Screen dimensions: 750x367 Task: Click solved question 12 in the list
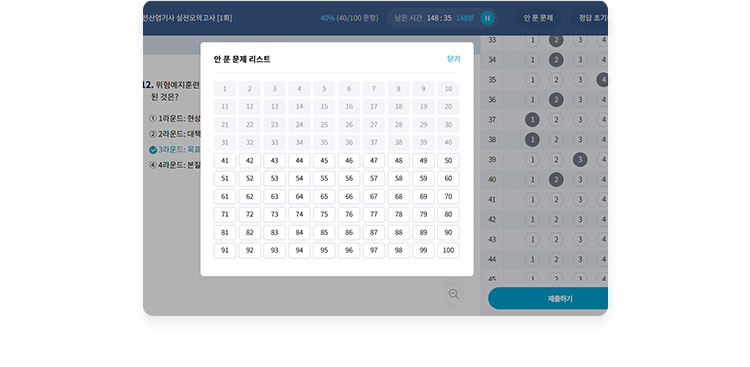pyautogui.click(x=250, y=107)
